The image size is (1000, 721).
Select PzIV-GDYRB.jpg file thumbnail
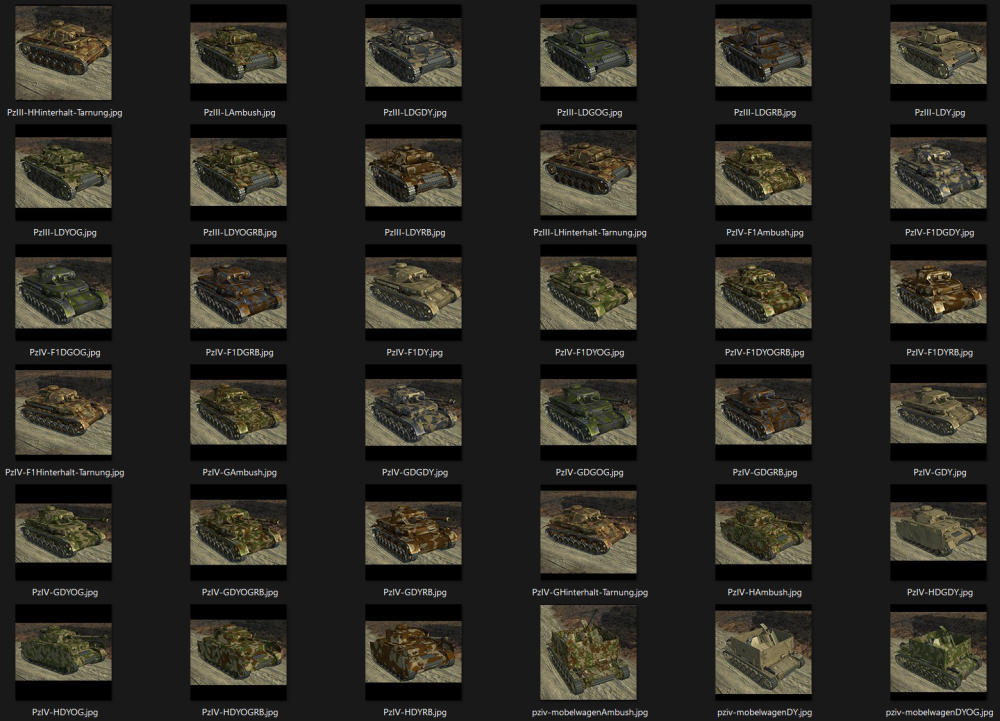[413, 532]
